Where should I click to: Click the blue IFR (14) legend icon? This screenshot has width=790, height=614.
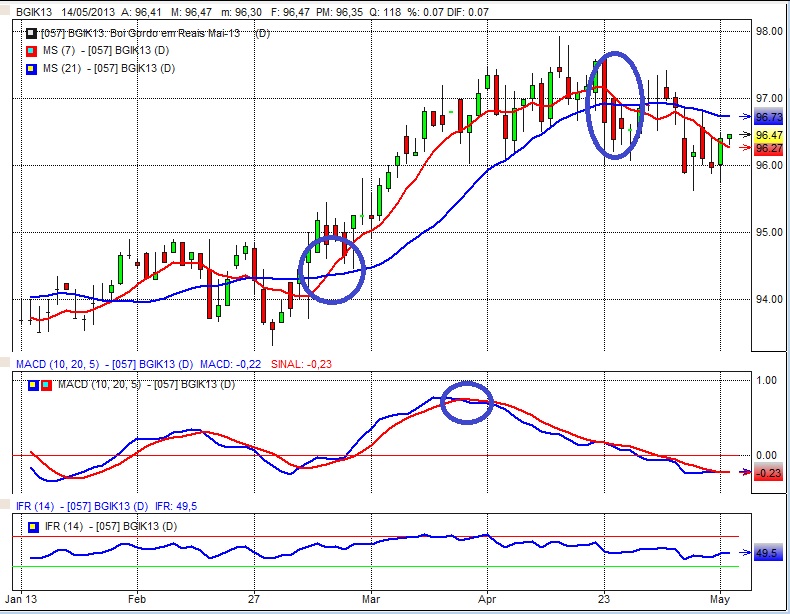tap(32, 526)
